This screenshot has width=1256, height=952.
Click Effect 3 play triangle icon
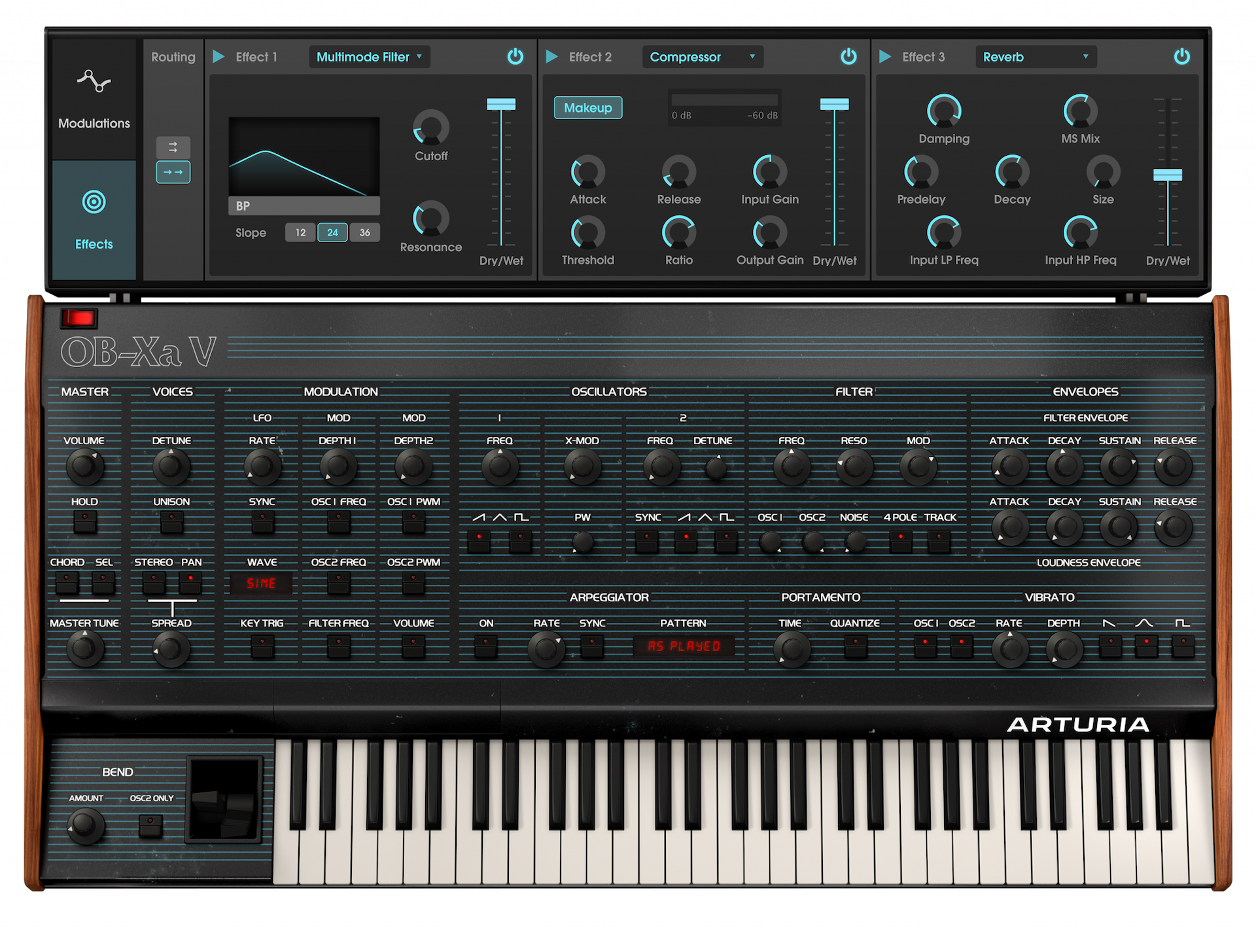pos(885,57)
